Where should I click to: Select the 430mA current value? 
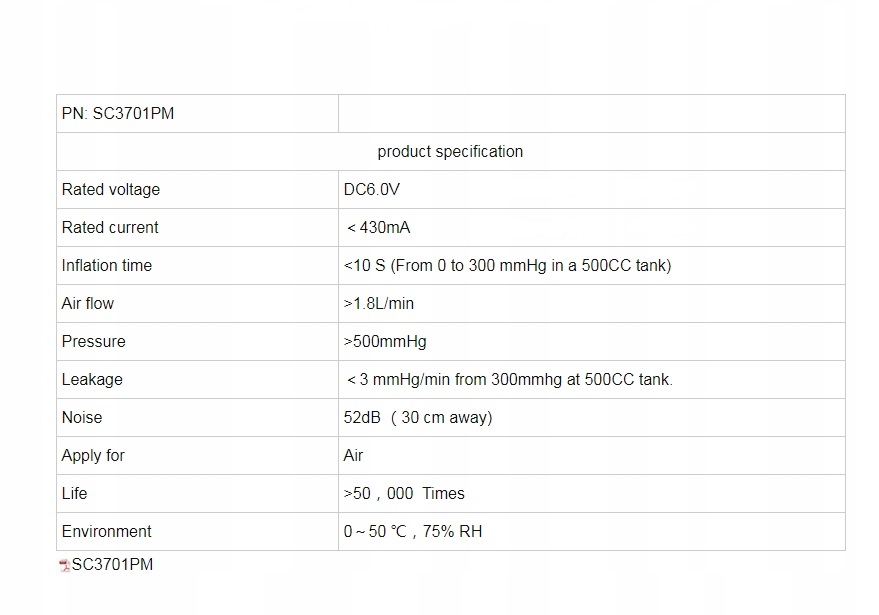tap(379, 228)
